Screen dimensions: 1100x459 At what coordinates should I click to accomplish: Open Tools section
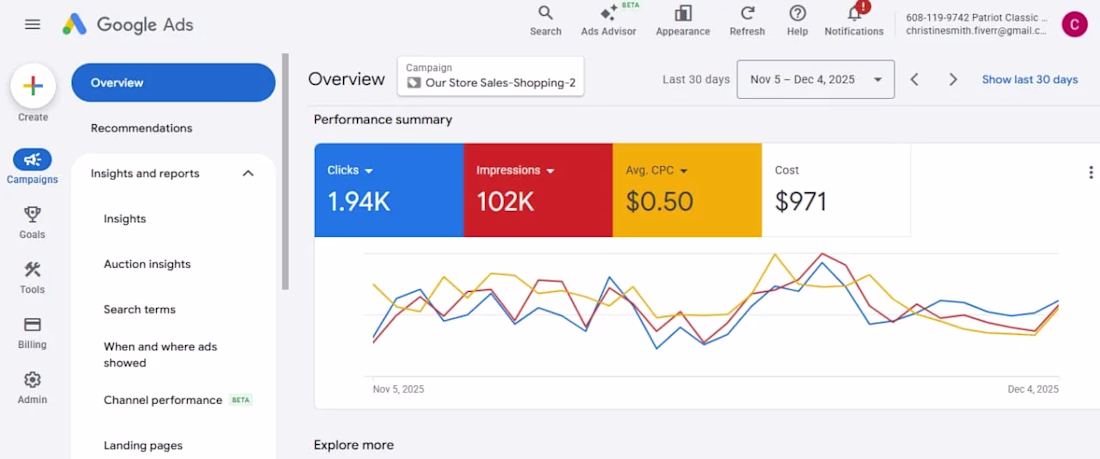(32, 278)
